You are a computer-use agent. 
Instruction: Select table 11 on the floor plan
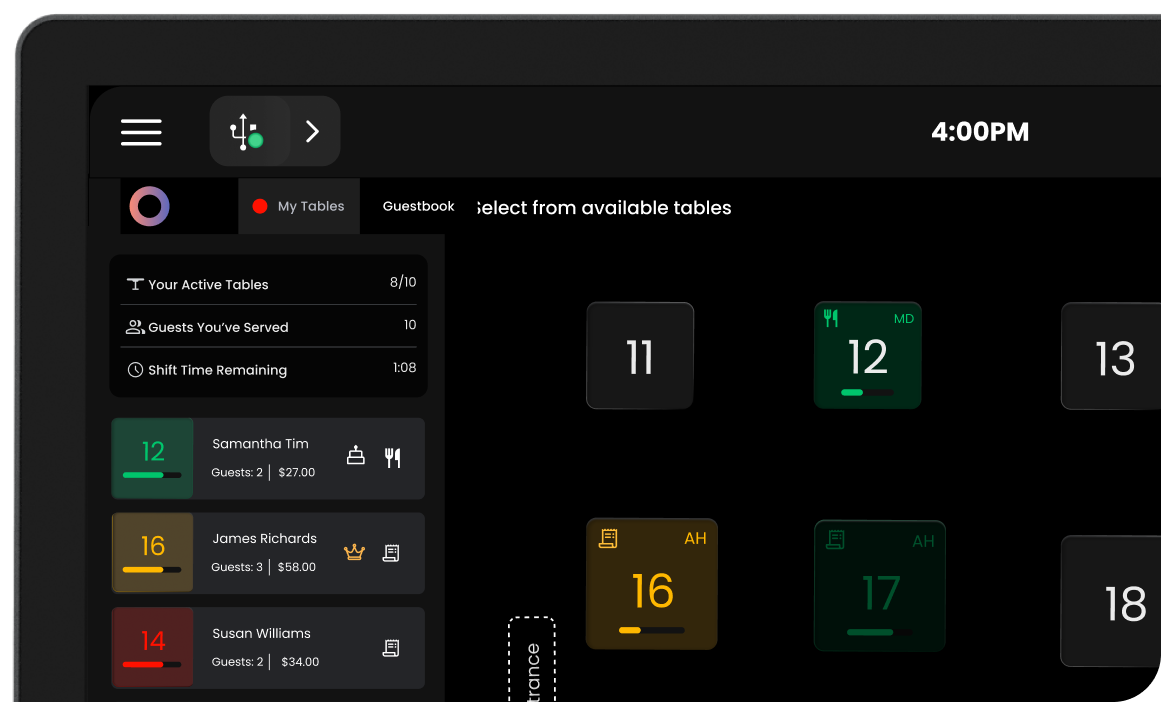pyautogui.click(x=640, y=356)
